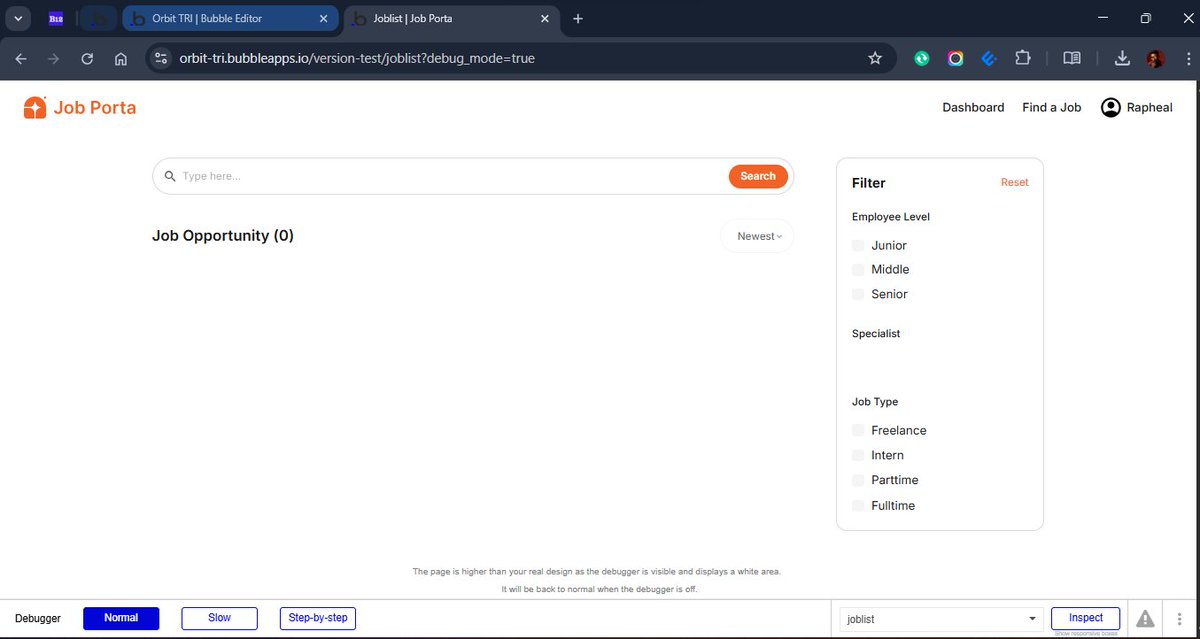Open the Rapheal profile avatar icon

pos(1110,107)
